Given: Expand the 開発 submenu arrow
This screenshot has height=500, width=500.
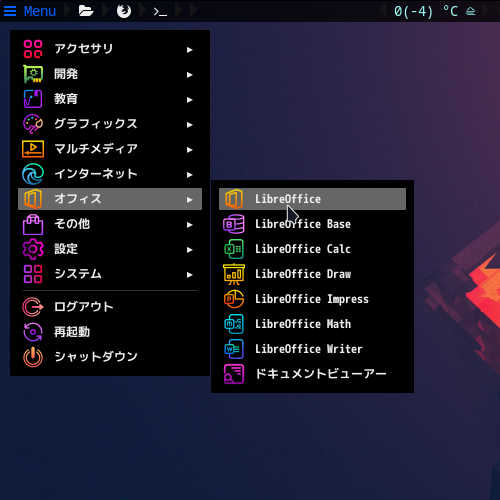Looking at the screenshot, I should point(190,75).
